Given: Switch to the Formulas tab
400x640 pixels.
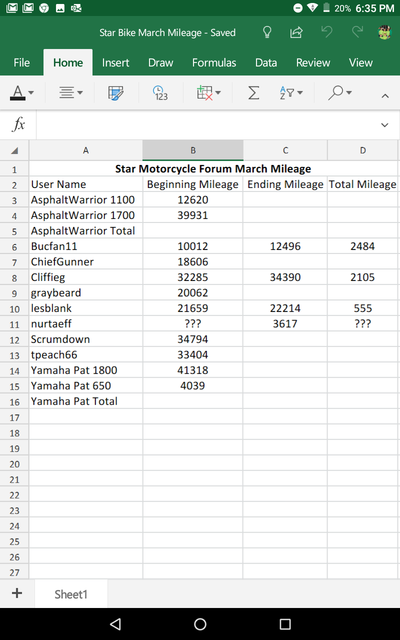Looking at the screenshot, I should click(214, 62).
